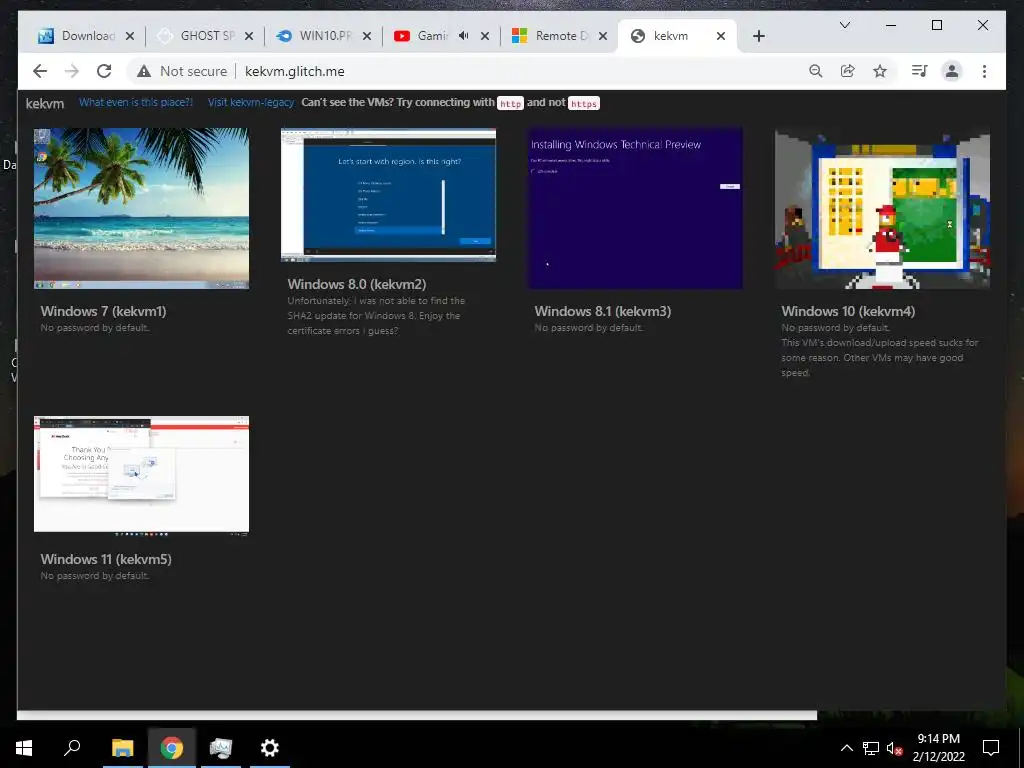
Task: Mute audio on the Gaming YouTube tab
Action: pos(464,35)
